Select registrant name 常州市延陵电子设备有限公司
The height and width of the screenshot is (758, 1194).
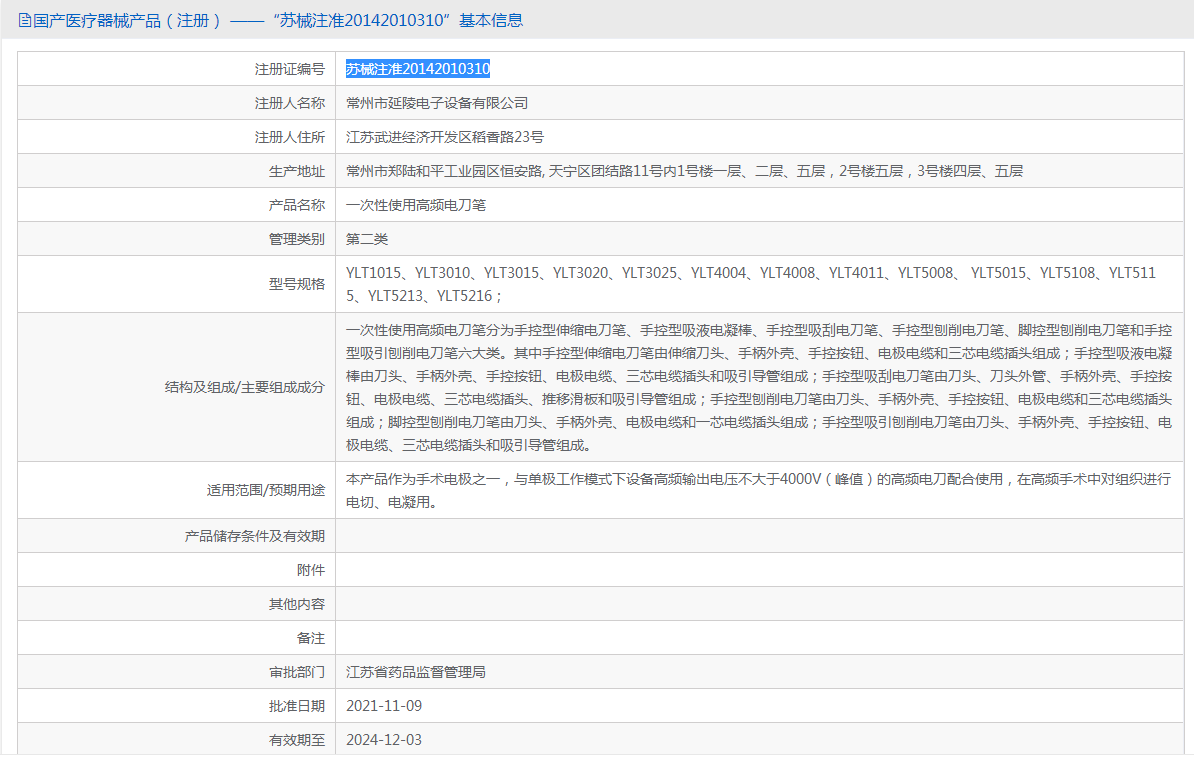[x=437, y=103]
